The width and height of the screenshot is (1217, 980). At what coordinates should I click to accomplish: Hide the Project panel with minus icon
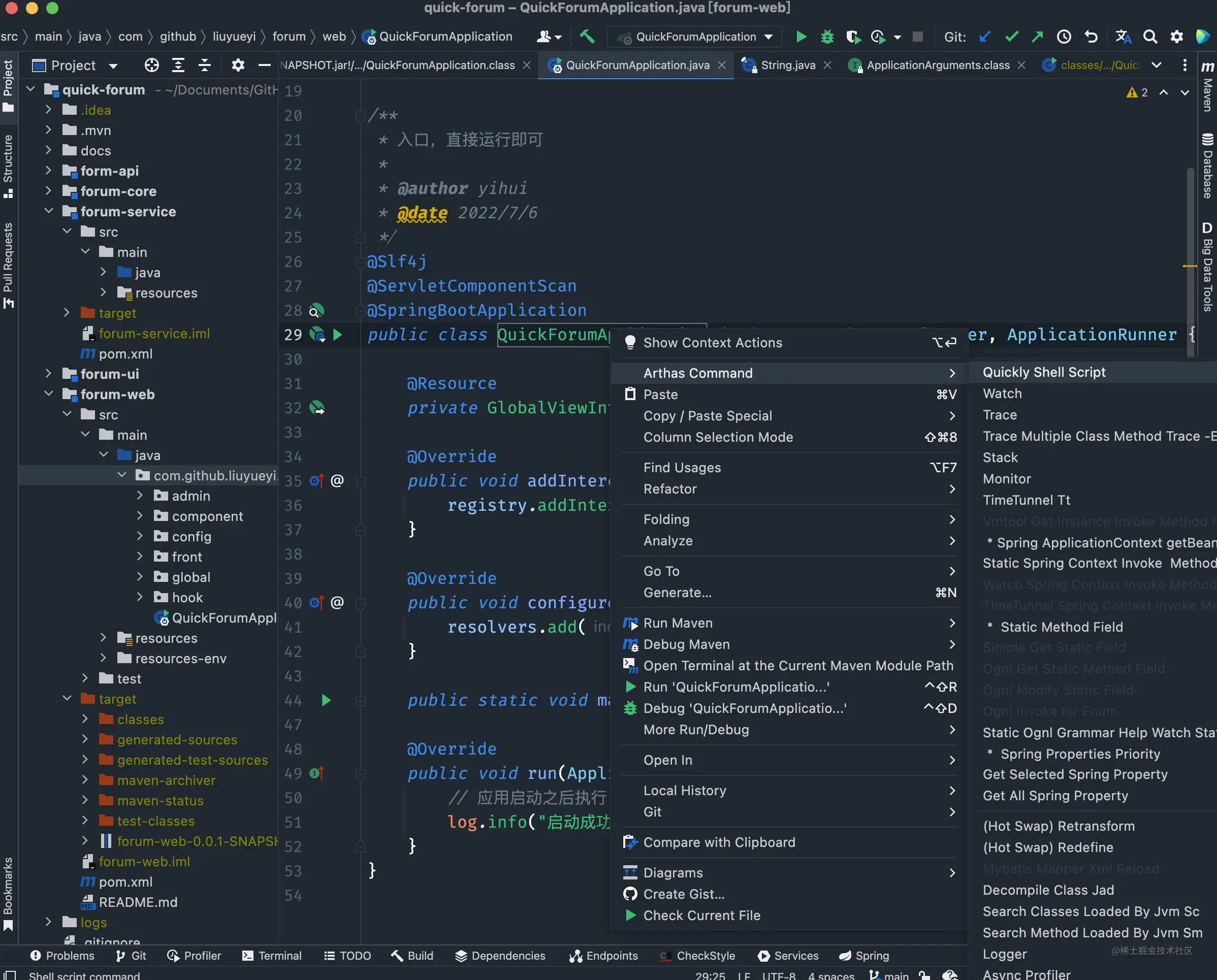(x=264, y=66)
